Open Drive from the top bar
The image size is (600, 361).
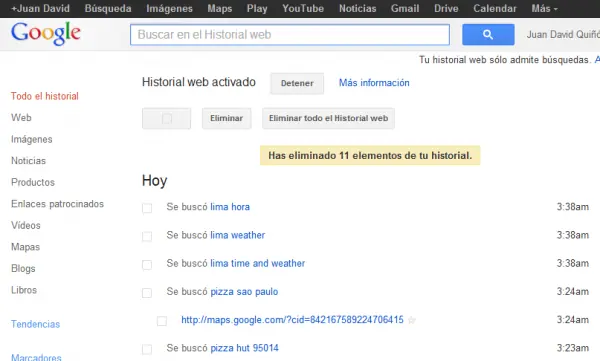446,8
